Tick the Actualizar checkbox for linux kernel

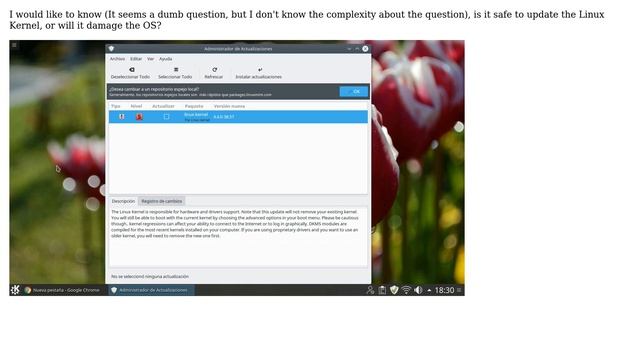[166, 117]
